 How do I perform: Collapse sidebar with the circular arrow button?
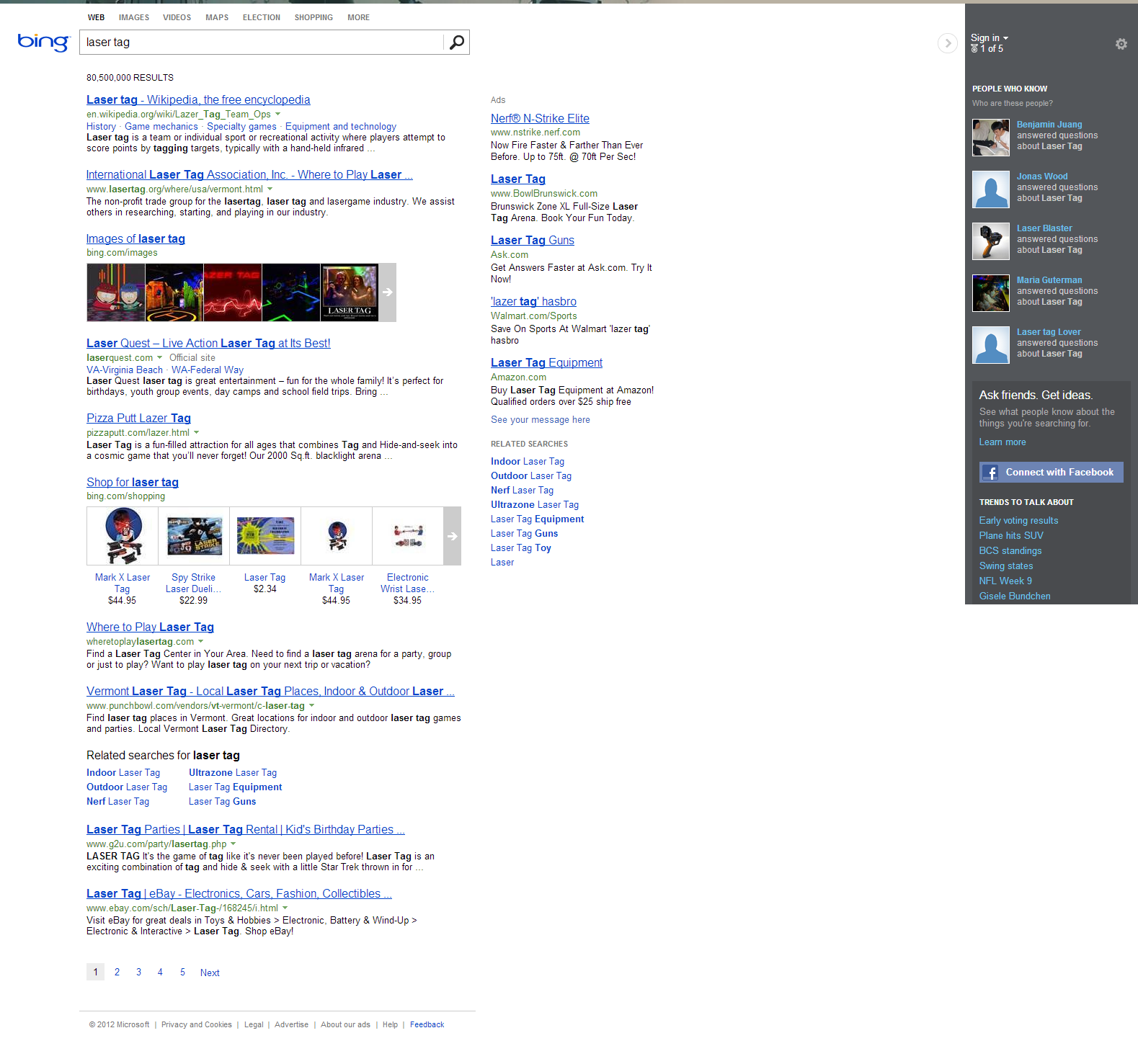(x=948, y=43)
